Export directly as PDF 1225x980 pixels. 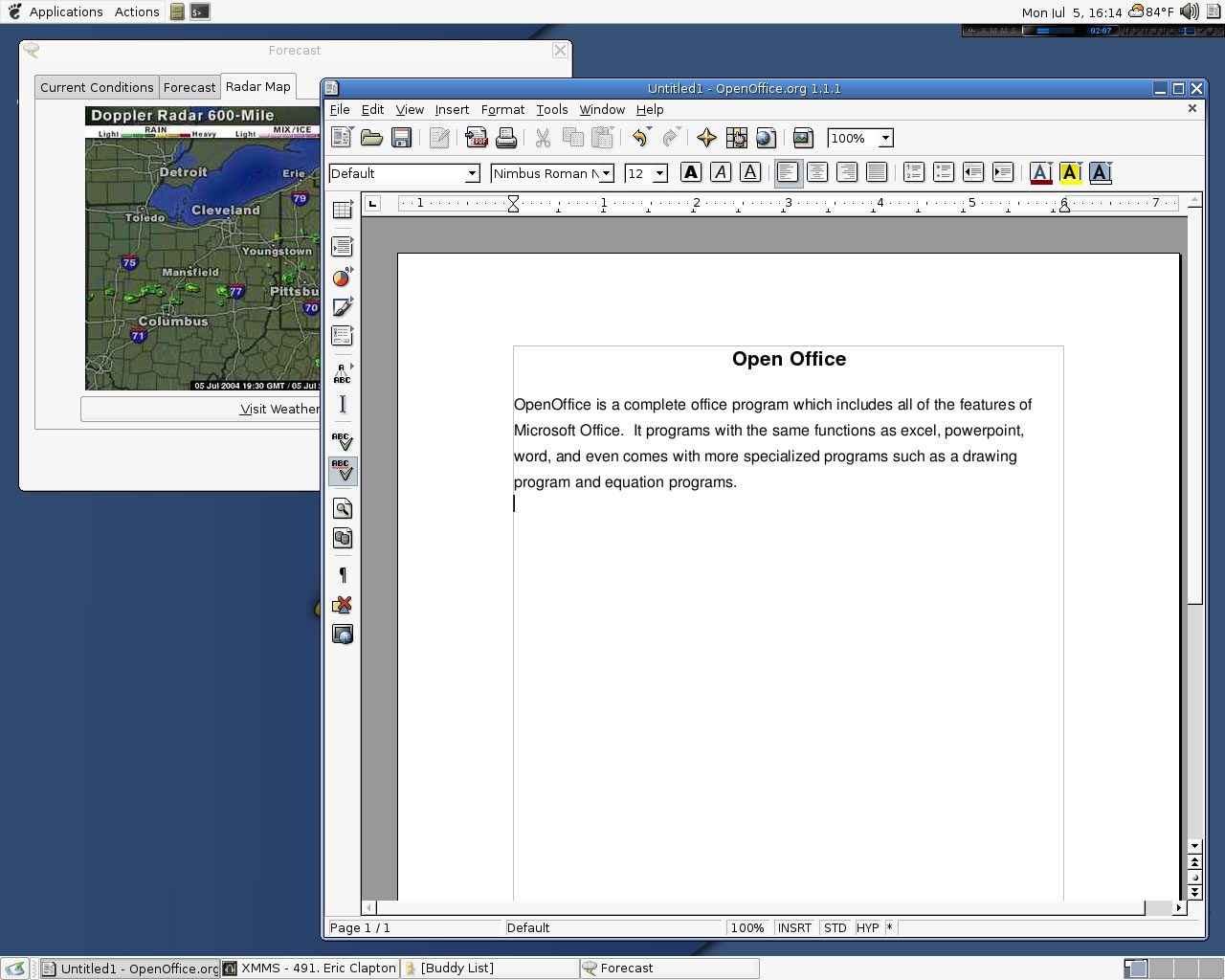(477, 138)
